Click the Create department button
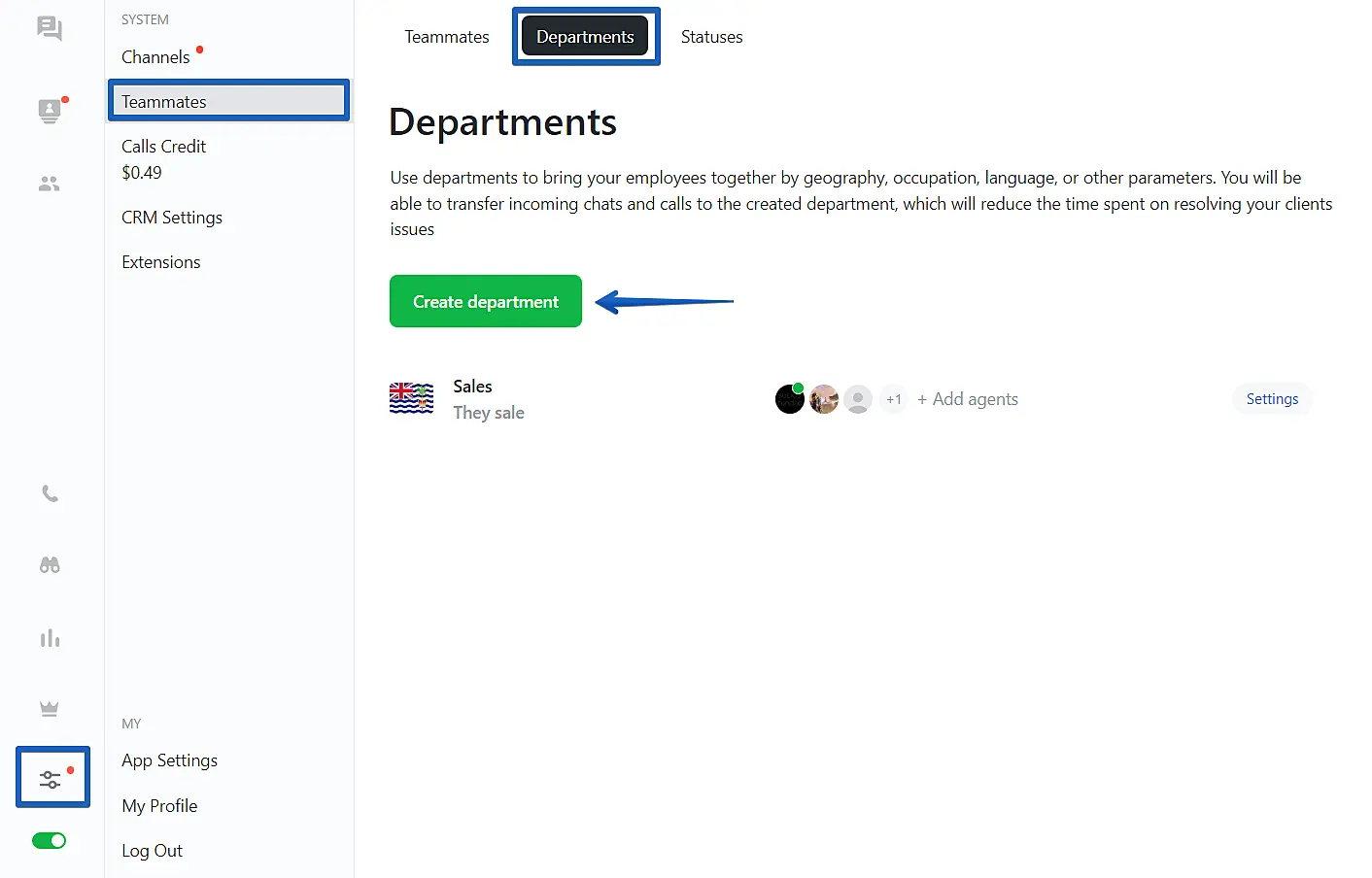1372x878 pixels. 485,302
